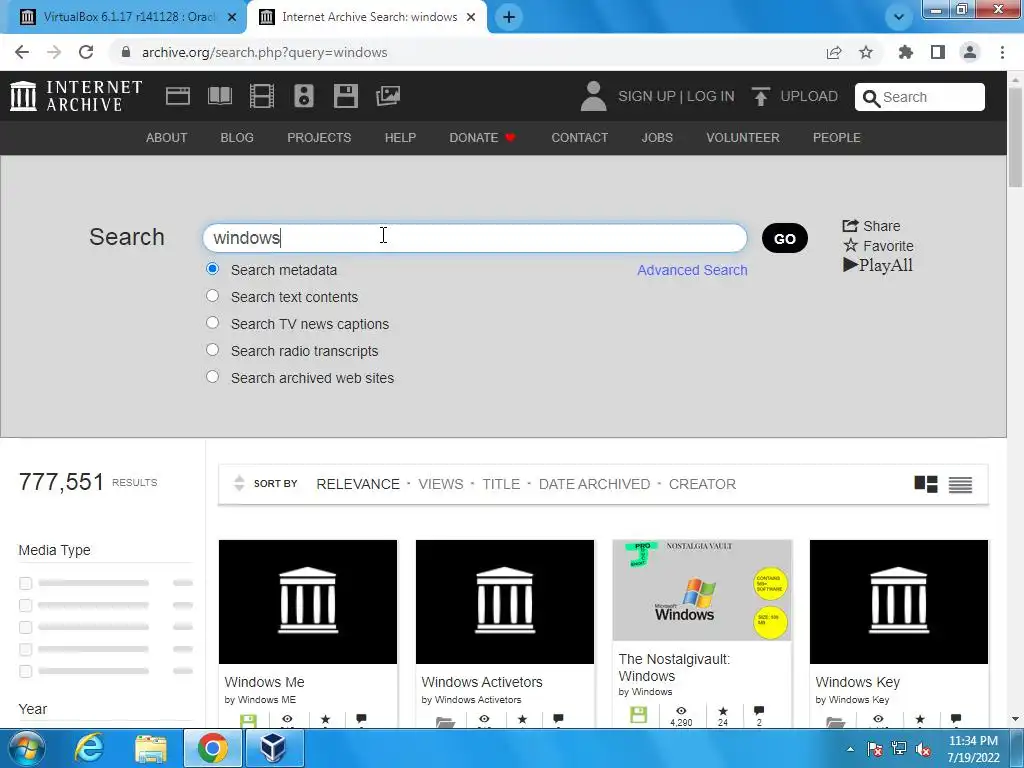
Task: Expand the Chrome tab search chevron
Action: coord(899,17)
